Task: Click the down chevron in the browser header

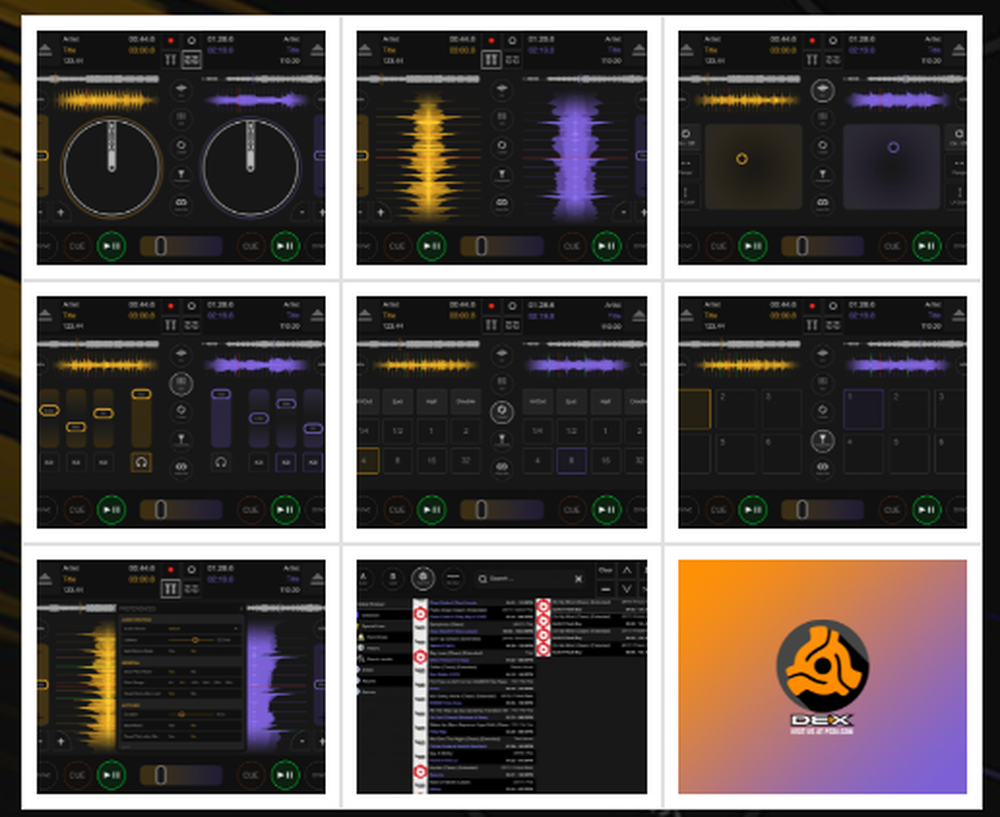Action: (627, 589)
